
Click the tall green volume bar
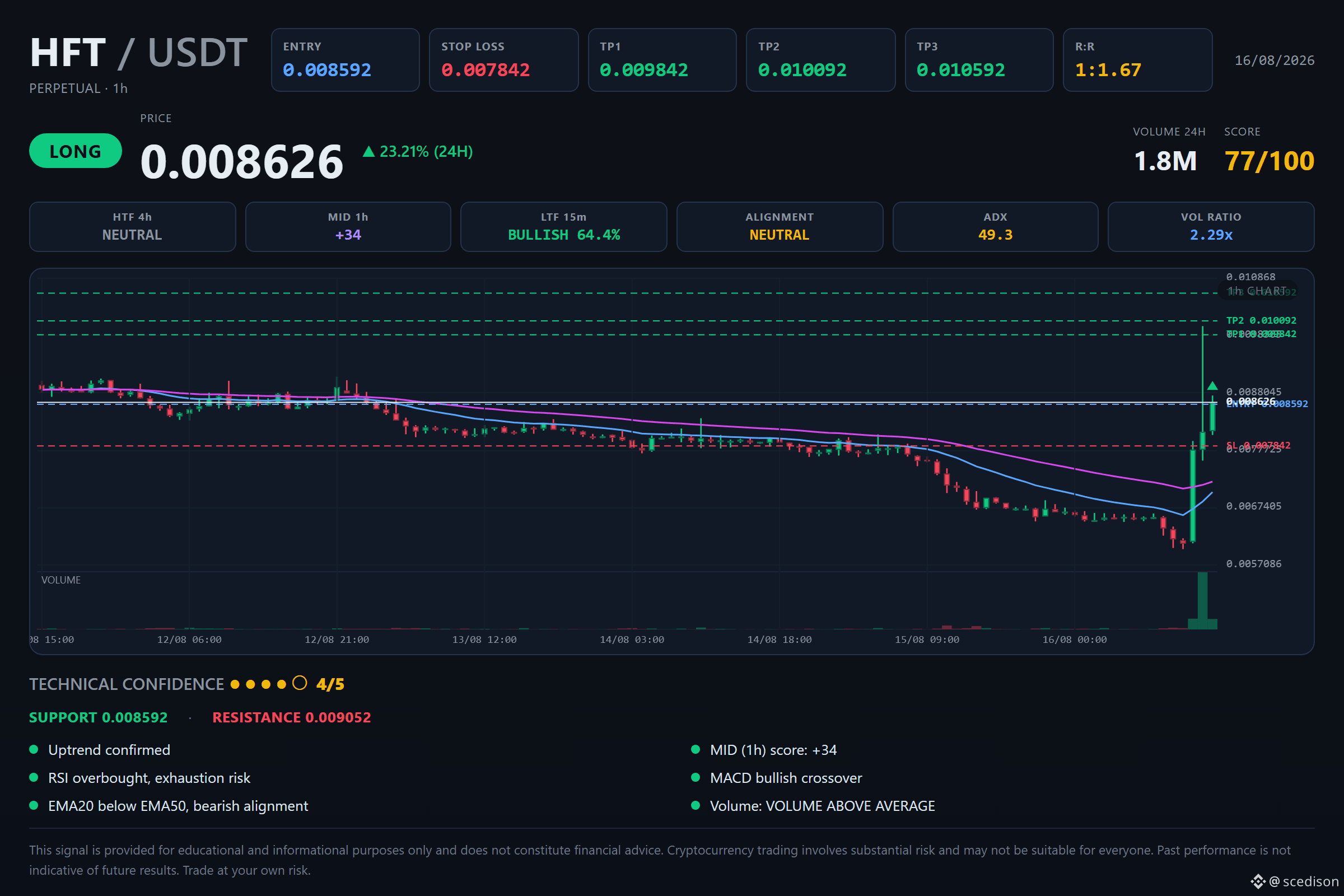pyautogui.click(x=1202, y=600)
